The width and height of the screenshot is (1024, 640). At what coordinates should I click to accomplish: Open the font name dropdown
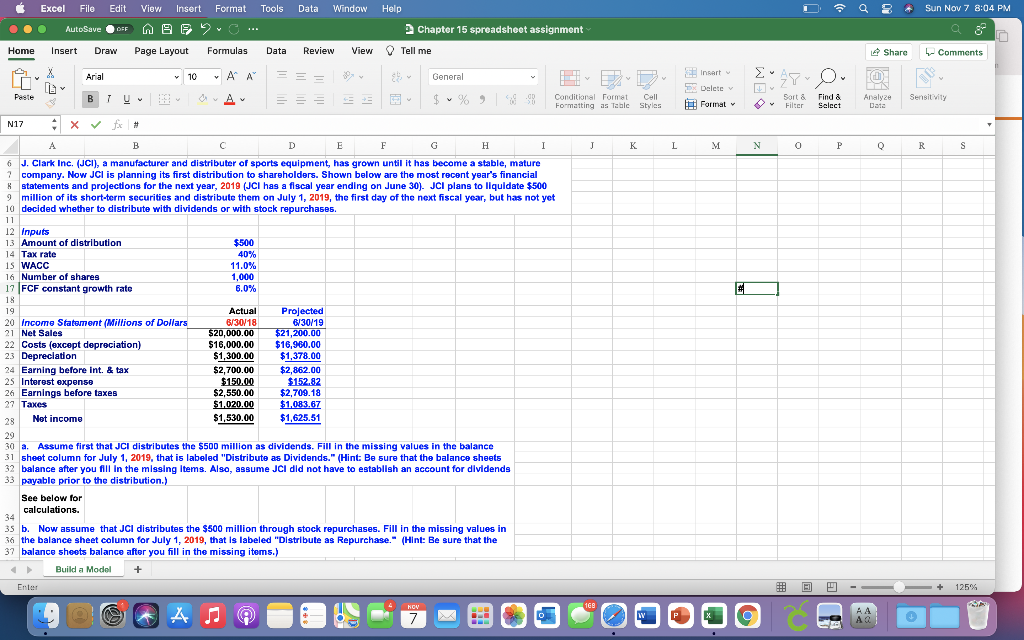[x=176, y=76]
